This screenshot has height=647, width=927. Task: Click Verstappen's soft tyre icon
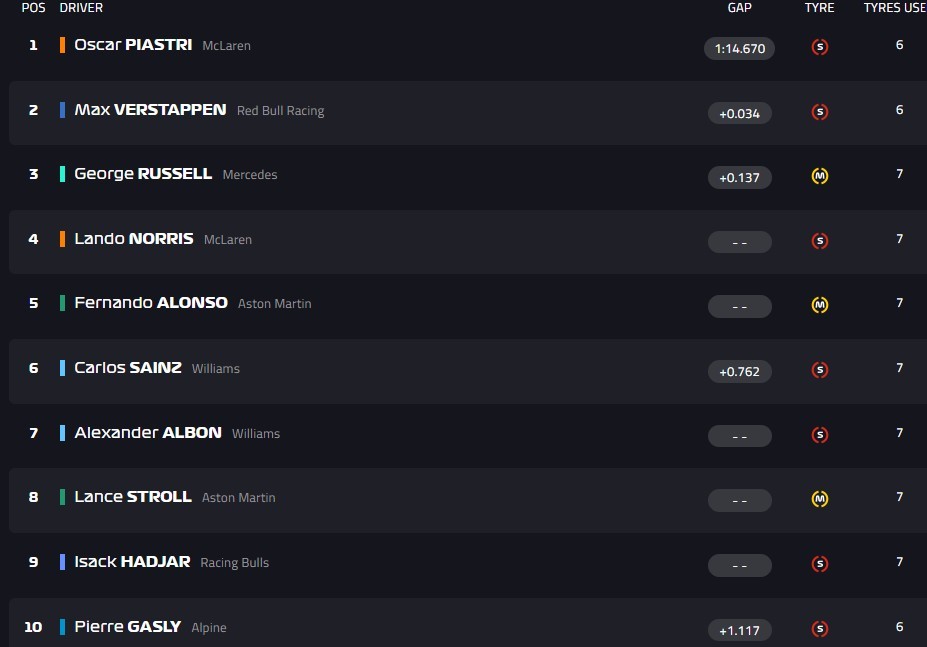click(820, 112)
